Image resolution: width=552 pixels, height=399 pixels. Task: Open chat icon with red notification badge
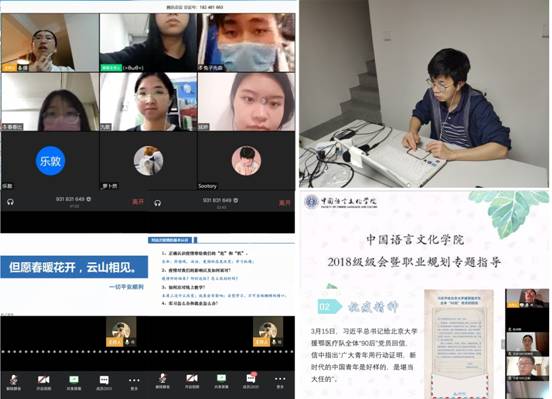(x=251, y=378)
